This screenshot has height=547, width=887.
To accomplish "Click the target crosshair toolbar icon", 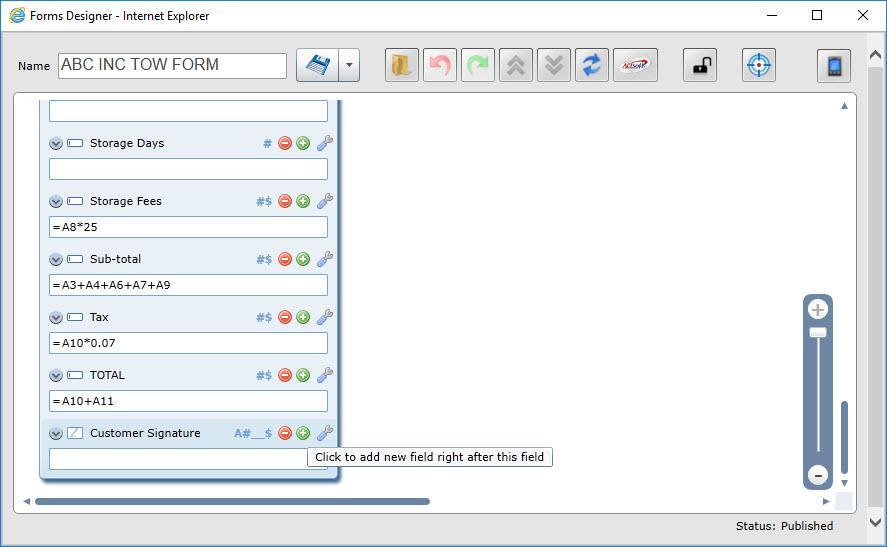I will coord(759,66).
